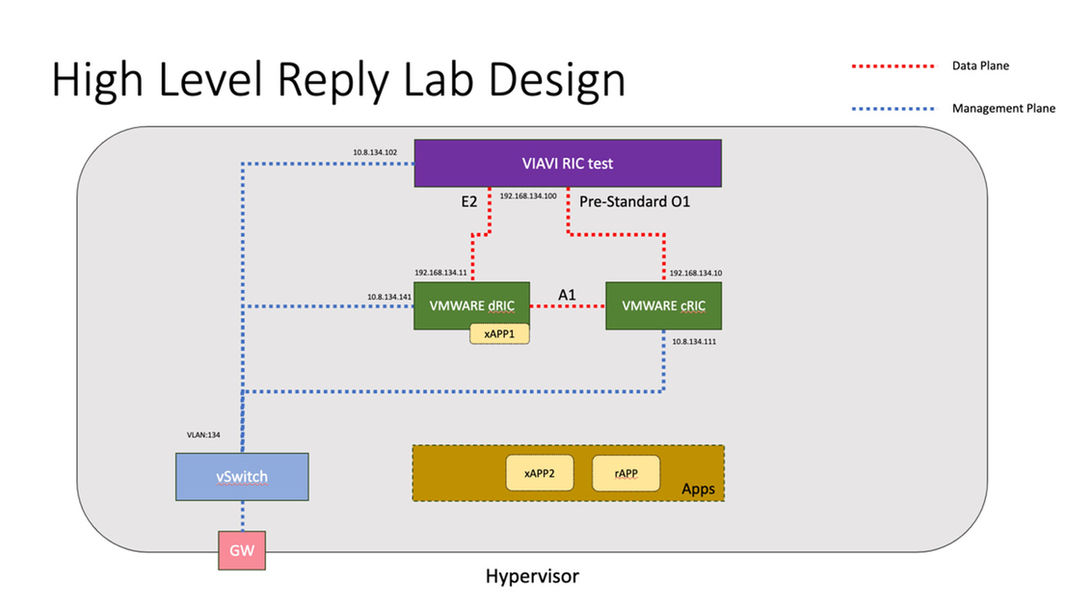Select the blue vSwitch box

[241, 477]
